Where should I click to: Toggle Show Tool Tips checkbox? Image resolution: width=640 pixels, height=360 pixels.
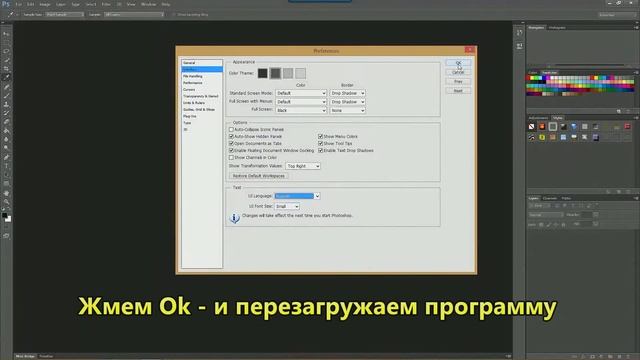click(320, 143)
